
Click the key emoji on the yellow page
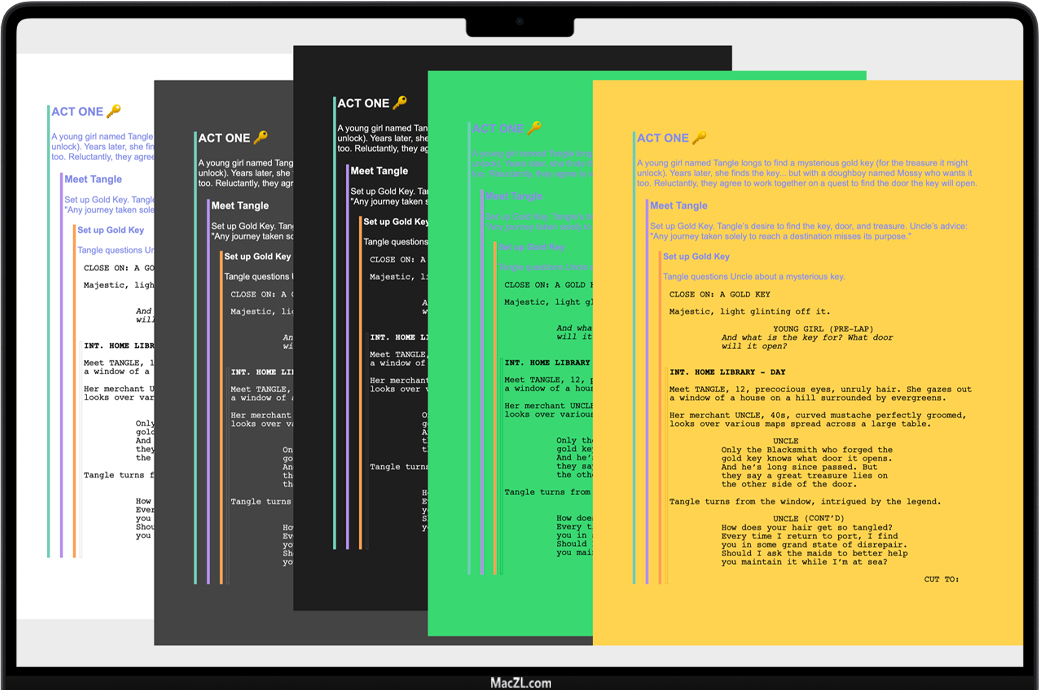click(x=699, y=138)
